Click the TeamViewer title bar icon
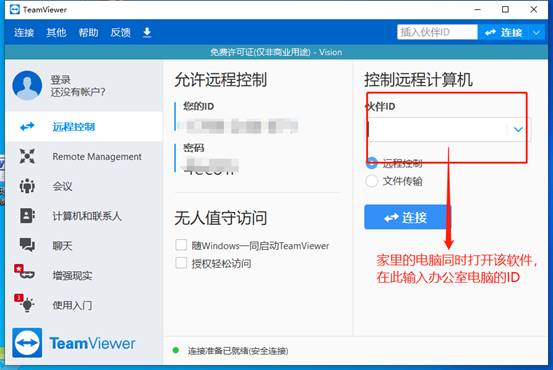 tap(15, 10)
